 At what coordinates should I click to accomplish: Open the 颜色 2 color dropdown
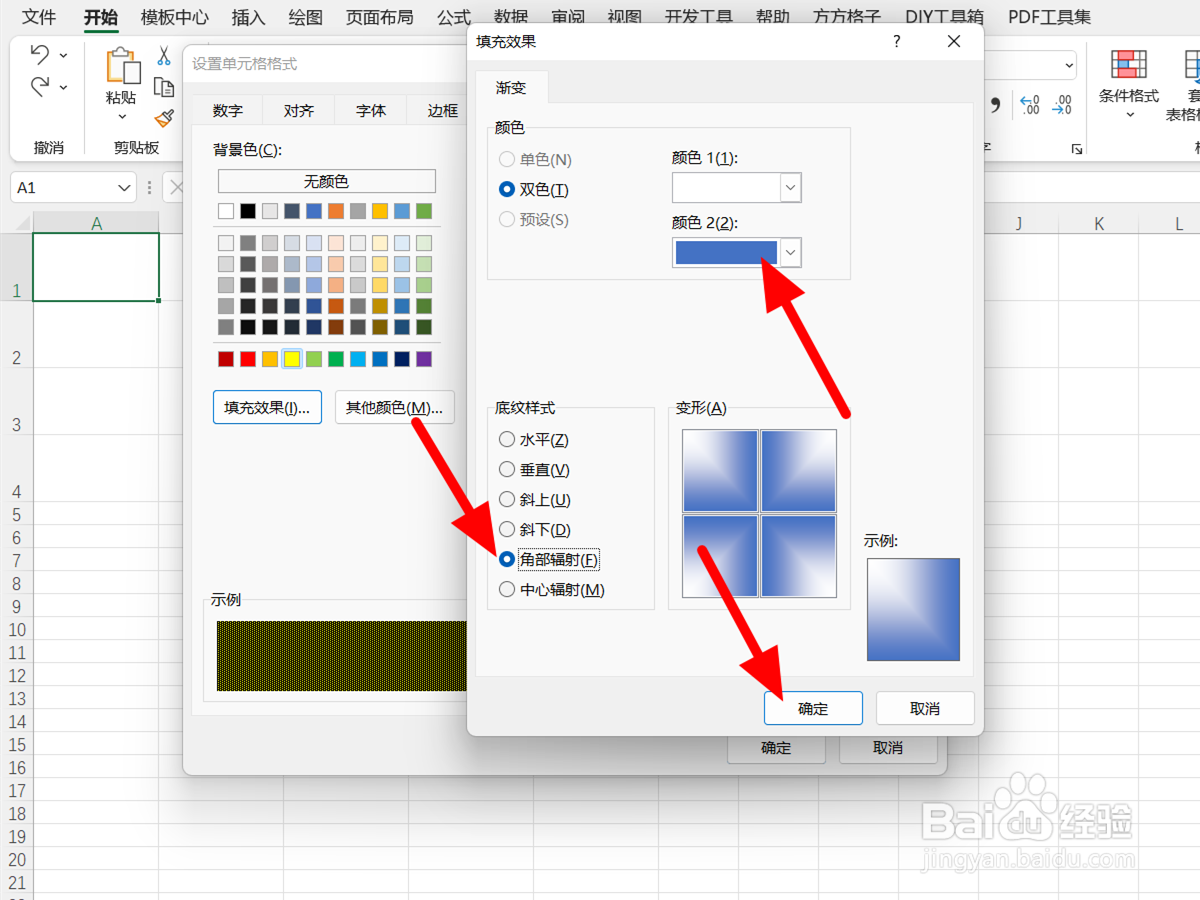coord(790,253)
